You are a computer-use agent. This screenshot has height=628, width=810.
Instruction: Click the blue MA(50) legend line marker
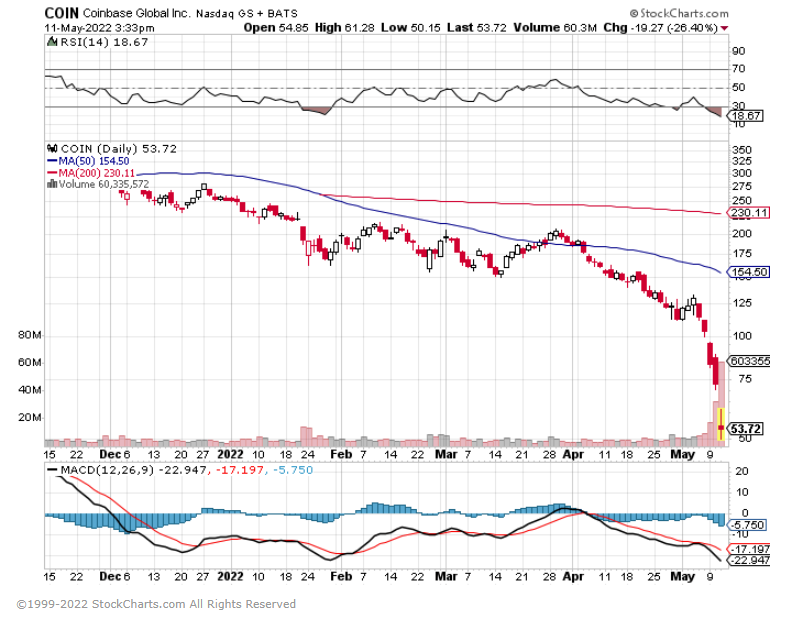point(52,161)
